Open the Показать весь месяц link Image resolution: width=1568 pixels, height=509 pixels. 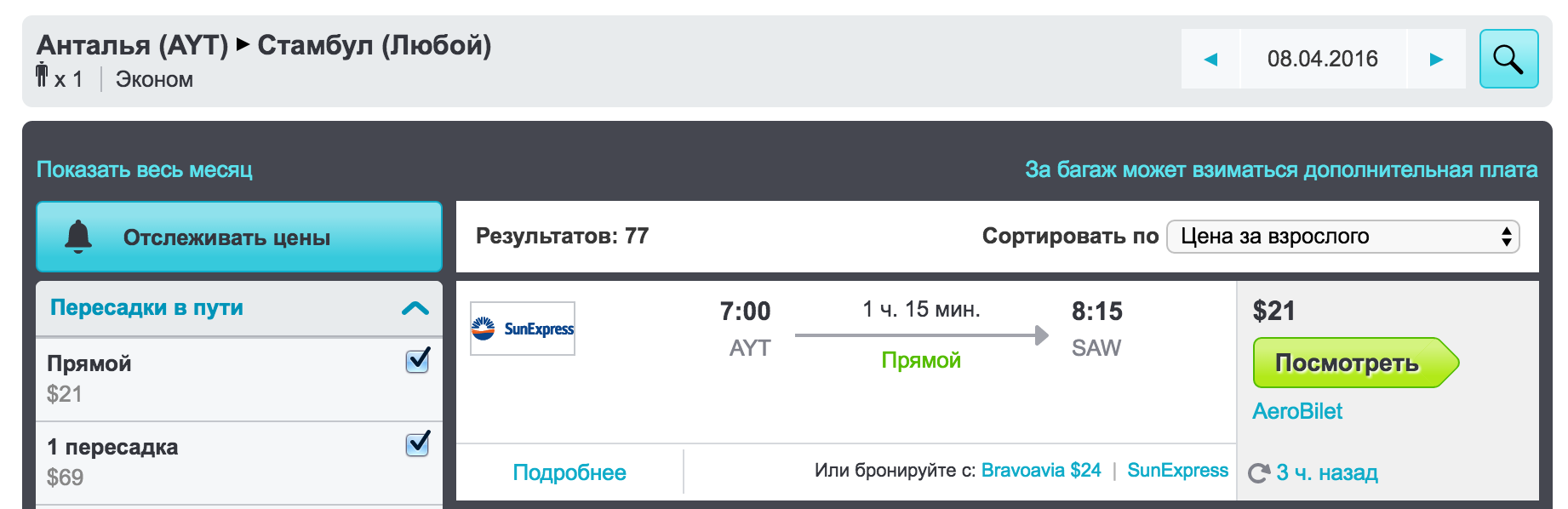click(145, 169)
